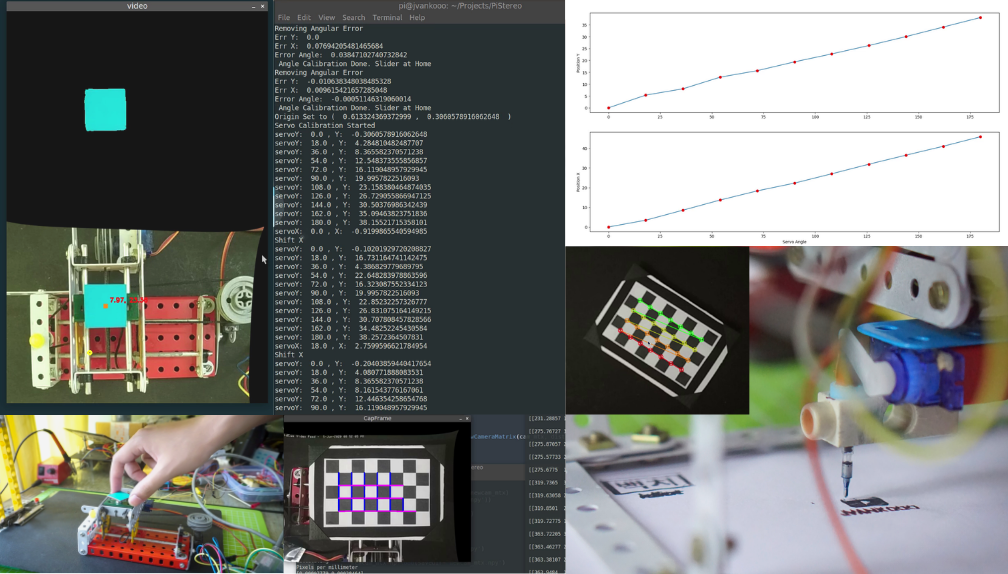Select the hand placing block photo
Image resolution: width=1008 pixels, height=574 pixels.
[x=140, y=493]
